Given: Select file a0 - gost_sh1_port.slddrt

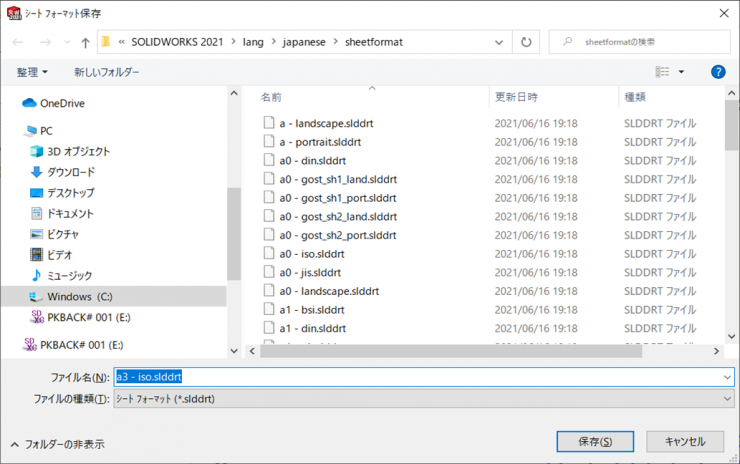Looking at the screenshot, I should 337,198.
